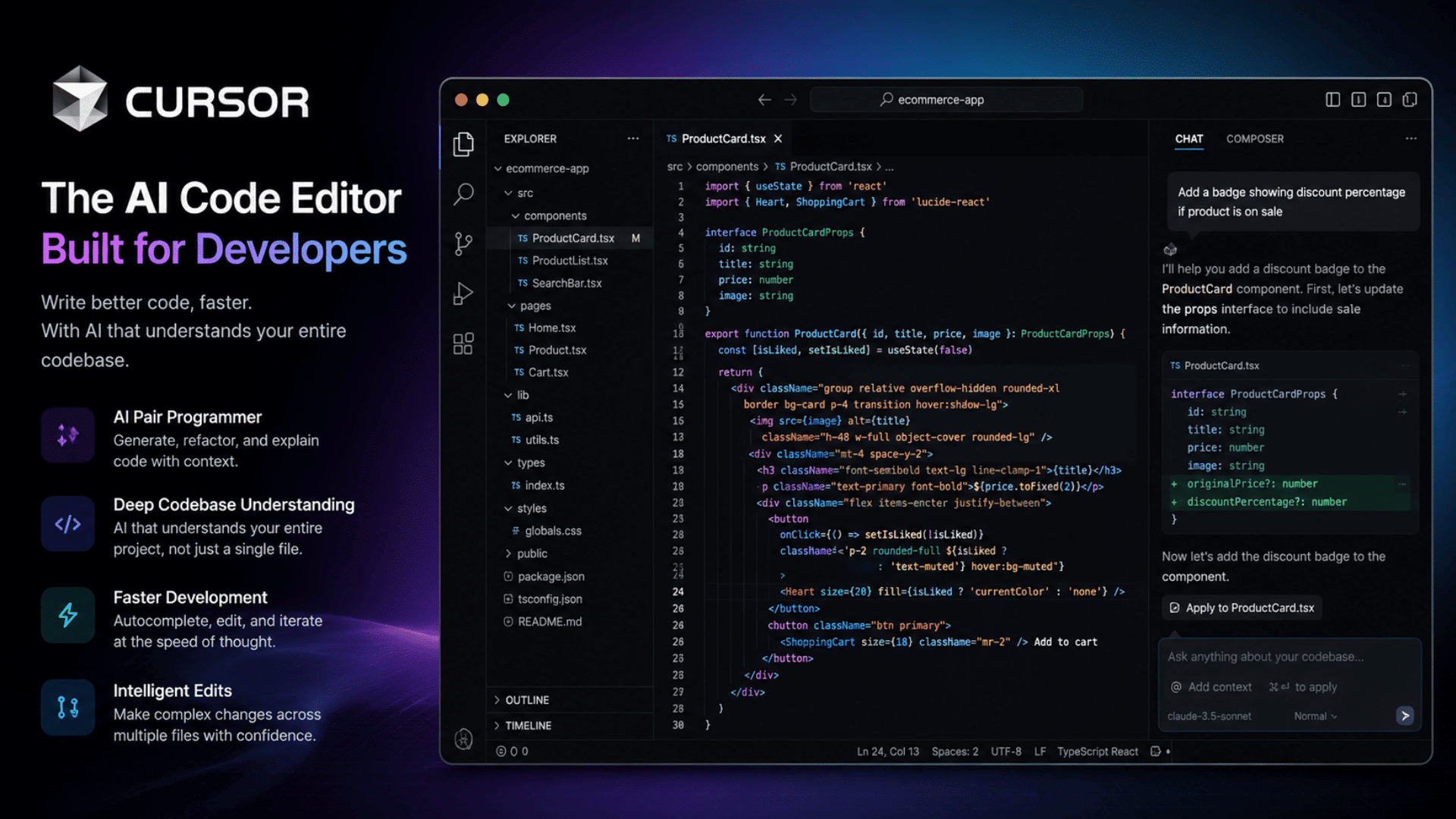1456x819 pixels.
Task: Expand the public folder
Action: pos(508,554)
